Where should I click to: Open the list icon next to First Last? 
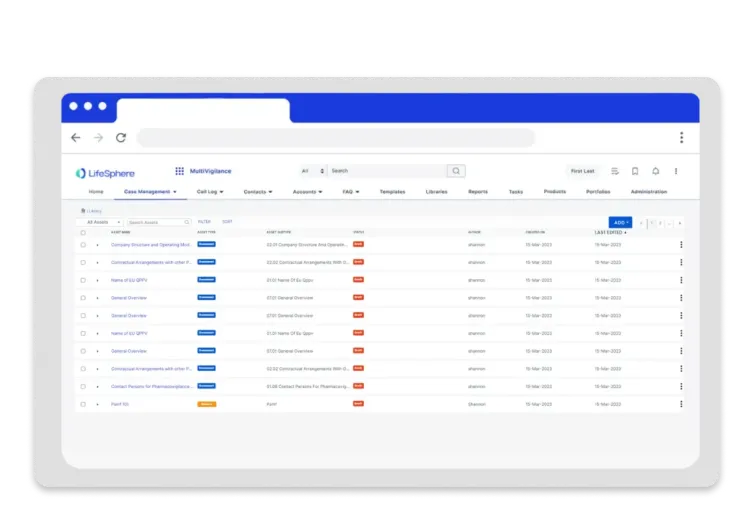[x=615, y=171]
